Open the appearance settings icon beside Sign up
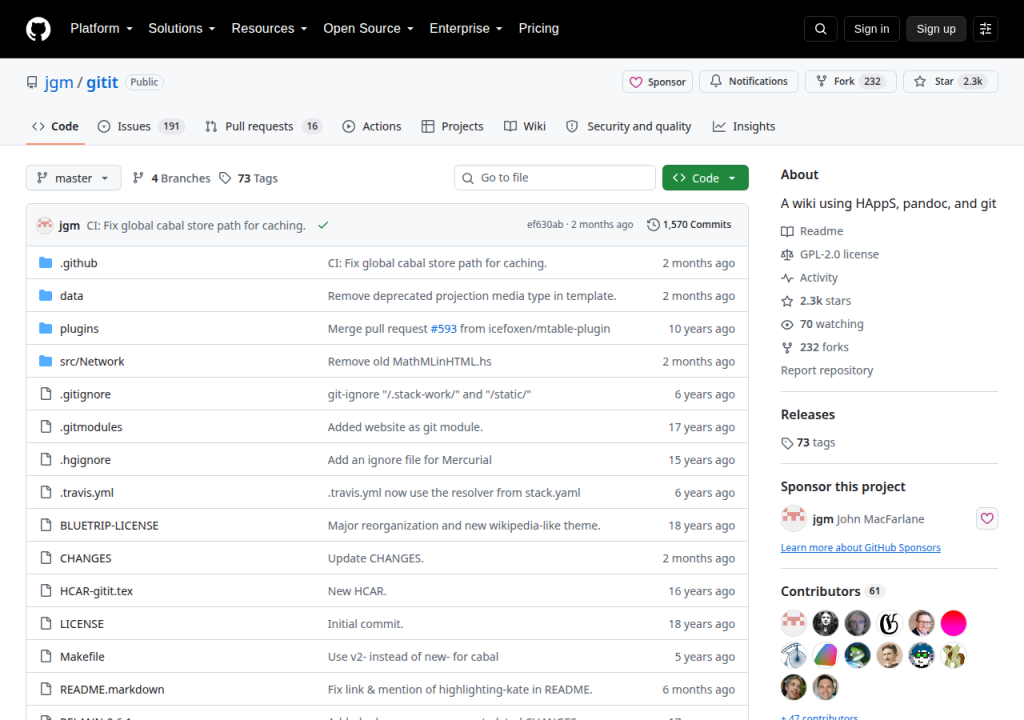1024x720 pixels. 985,29
